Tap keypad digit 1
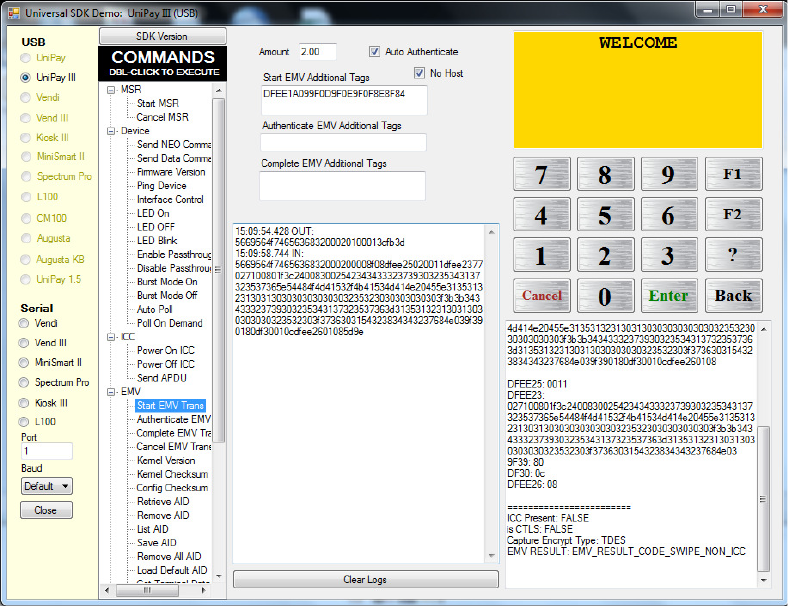Image resolution: width=788 pixels, height=606 pixels. (x=542, y=255)
